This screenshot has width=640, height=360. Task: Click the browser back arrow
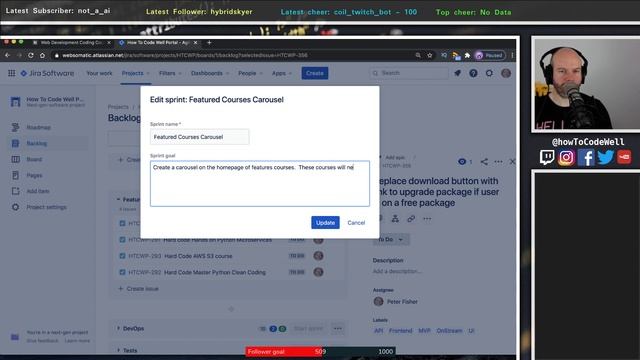(7, 55)
